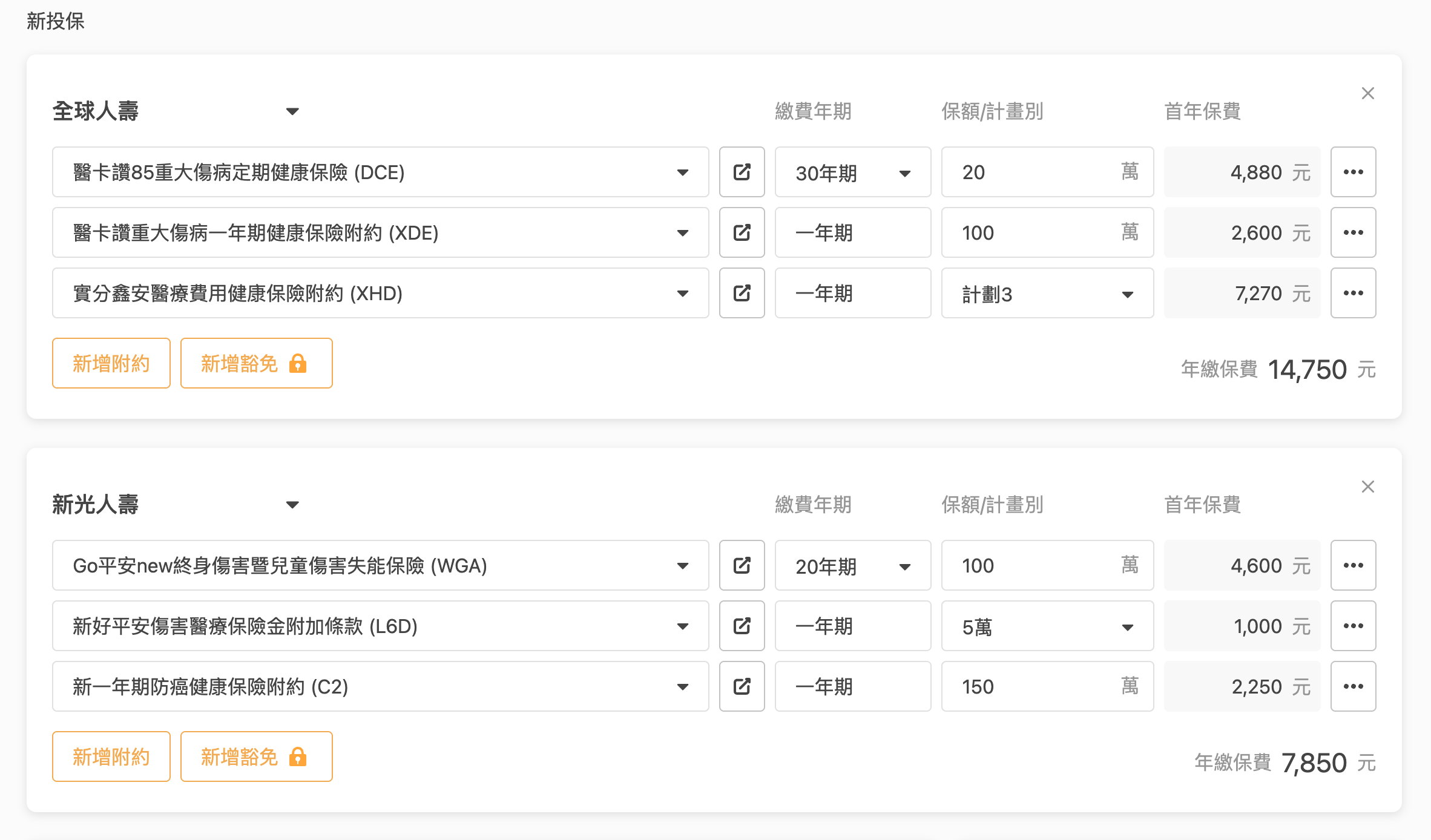The width and height of the screenshot is (1431, 840).
Task: Open more options for DCE policy row
Action: coord(1353,172)
